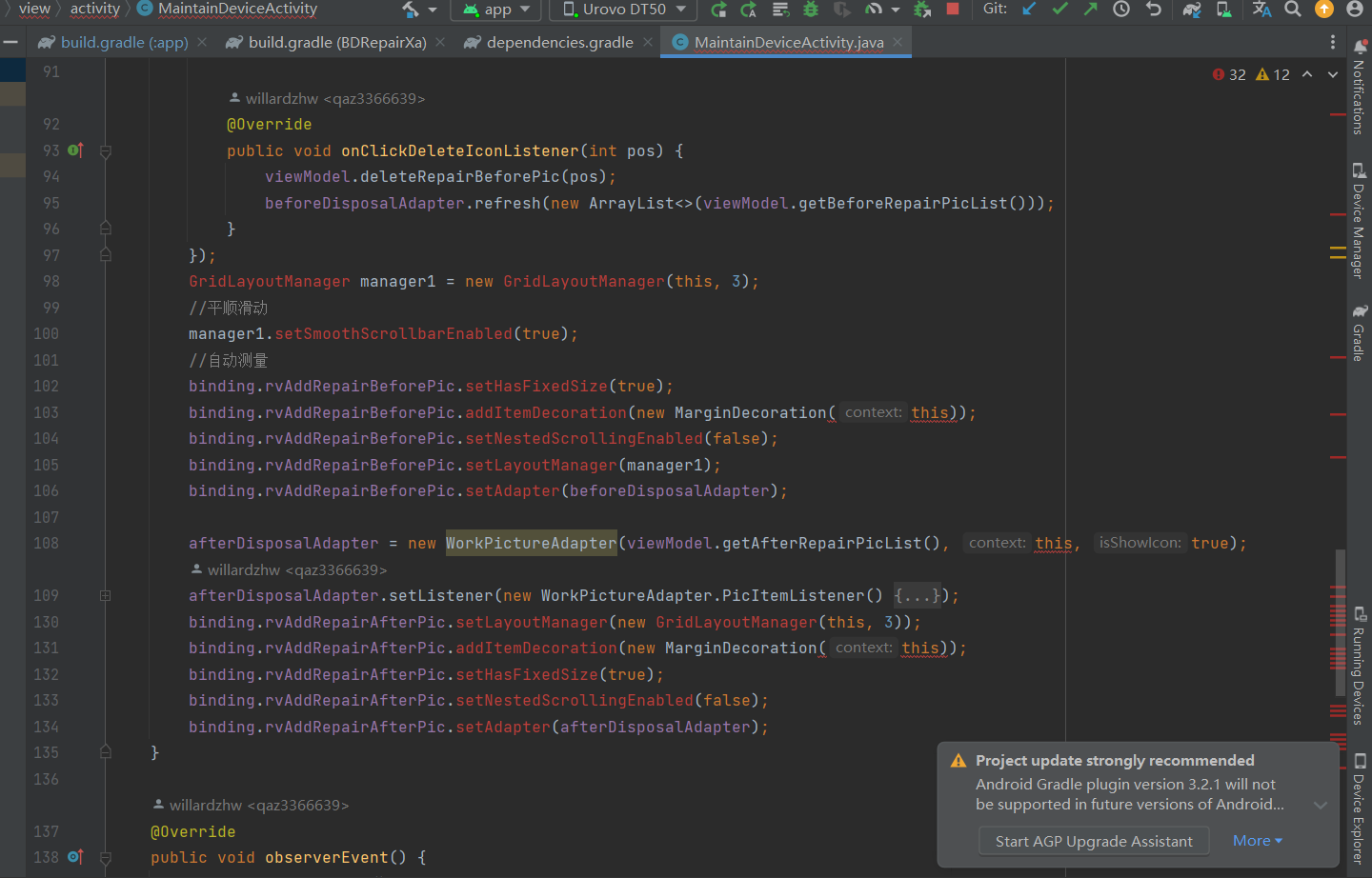This screenshot has width=1372, height=878.
Task: Open the Device Explorer side panel
Action: pyautogui.click(x=1360, y=809)
